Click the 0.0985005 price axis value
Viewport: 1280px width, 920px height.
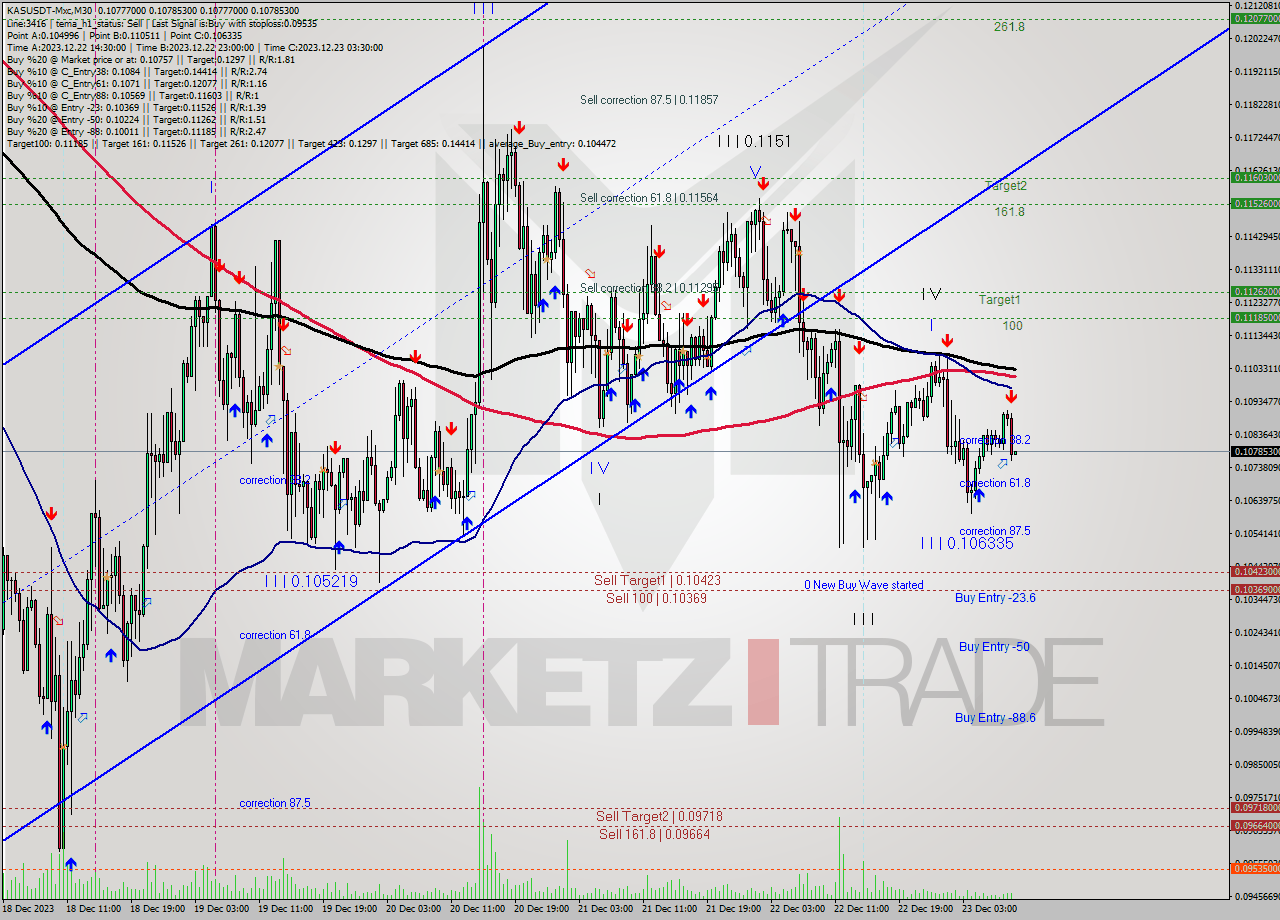pyautogui.click(x=1255, y=764)
